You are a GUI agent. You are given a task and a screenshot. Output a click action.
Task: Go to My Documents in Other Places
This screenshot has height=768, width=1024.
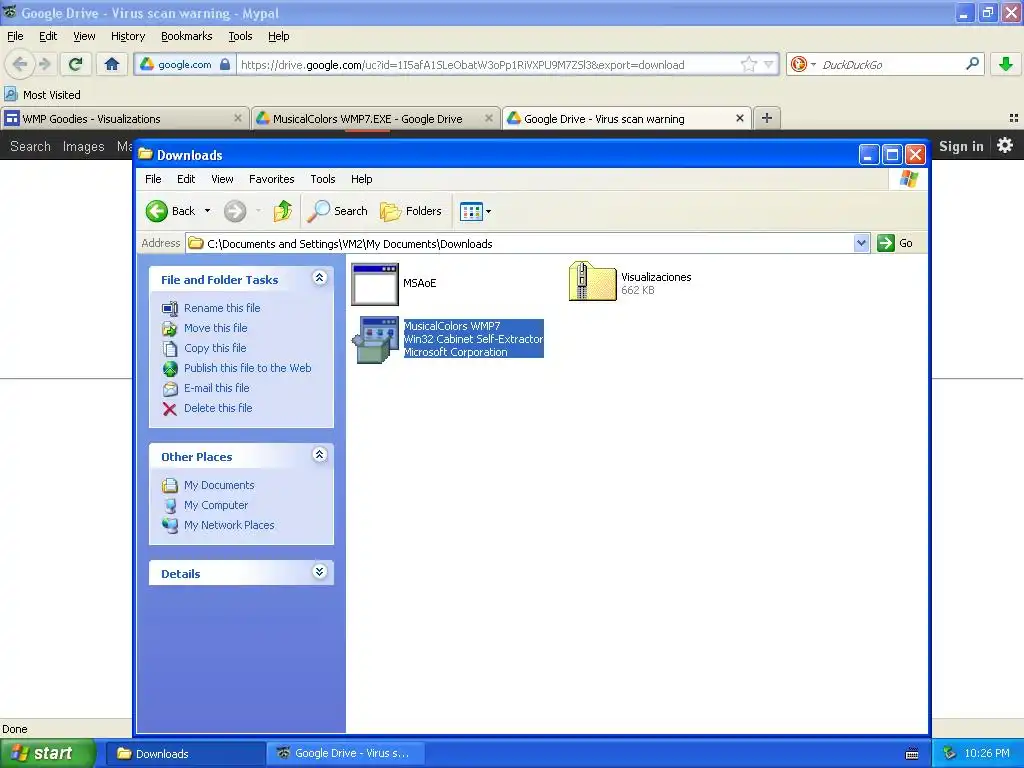[x=219, y=485]
